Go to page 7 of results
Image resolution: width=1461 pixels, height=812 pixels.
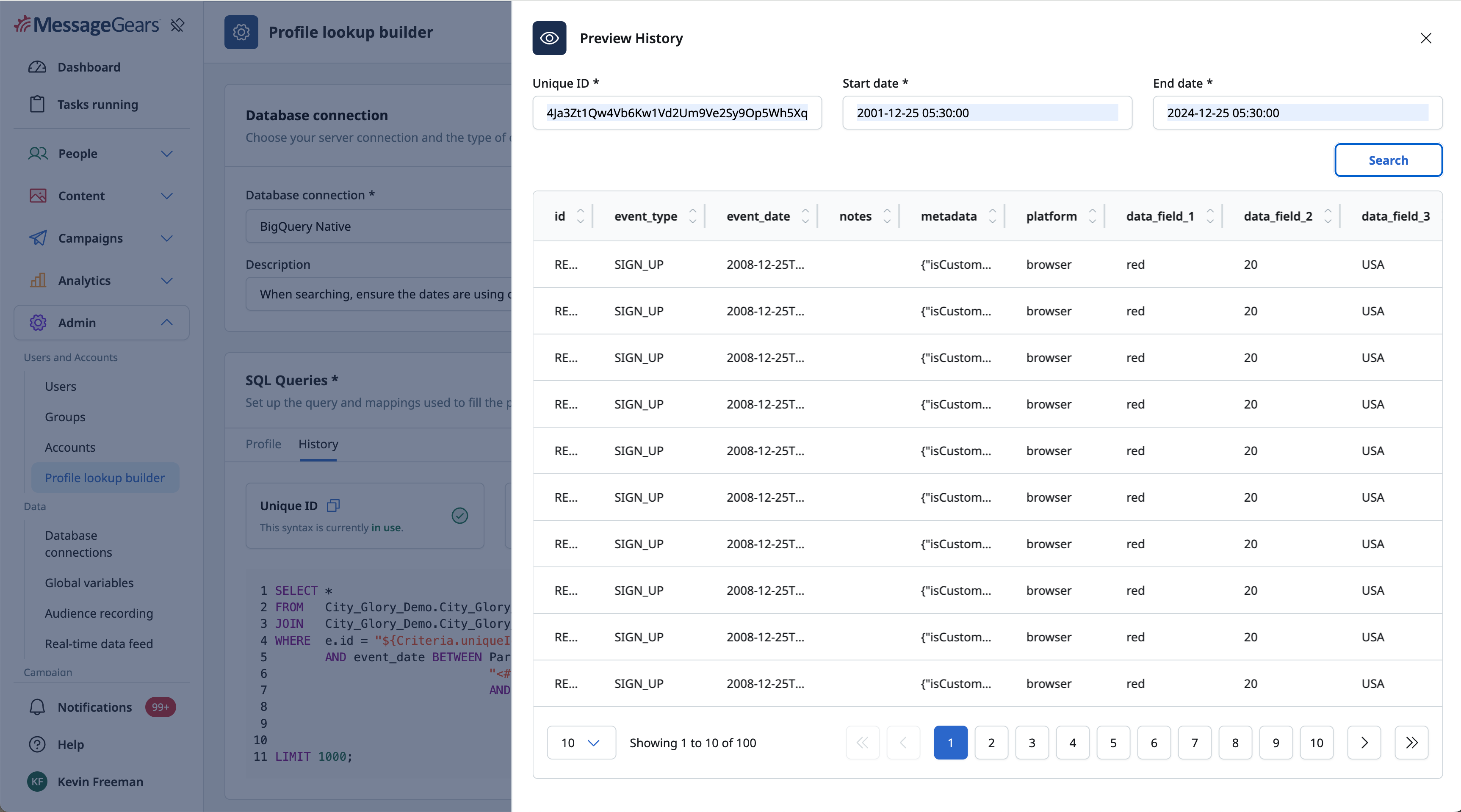pos(1195,743)
